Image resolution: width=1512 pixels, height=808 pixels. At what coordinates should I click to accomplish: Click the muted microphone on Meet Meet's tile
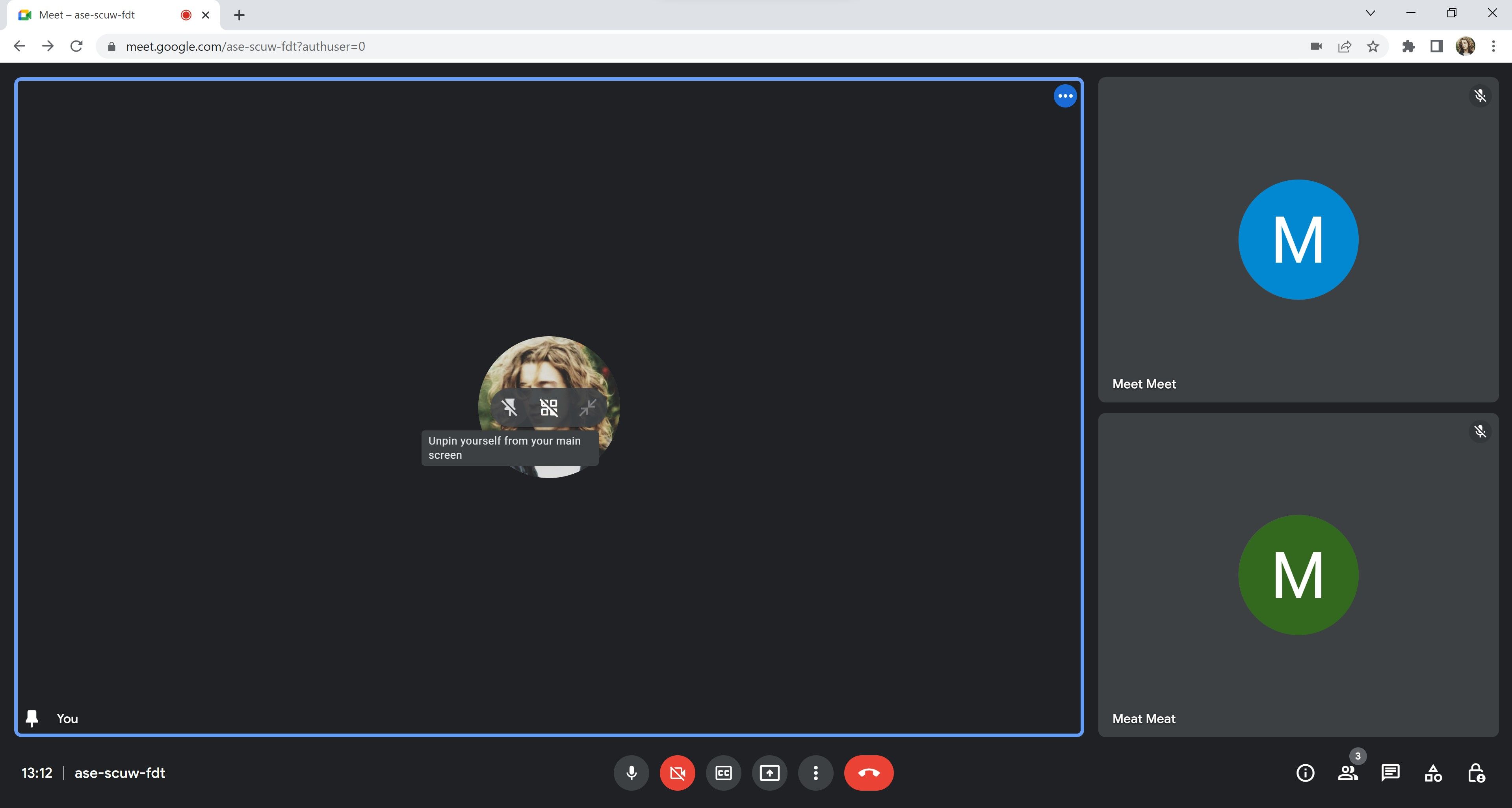[x=1480, y=96]
